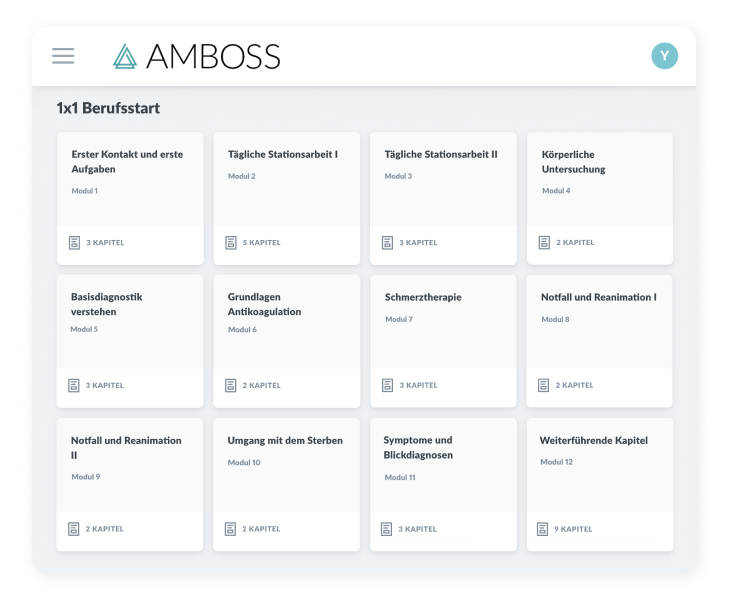Click chapter icon on Modul 9 card

[x=74, y=529]
